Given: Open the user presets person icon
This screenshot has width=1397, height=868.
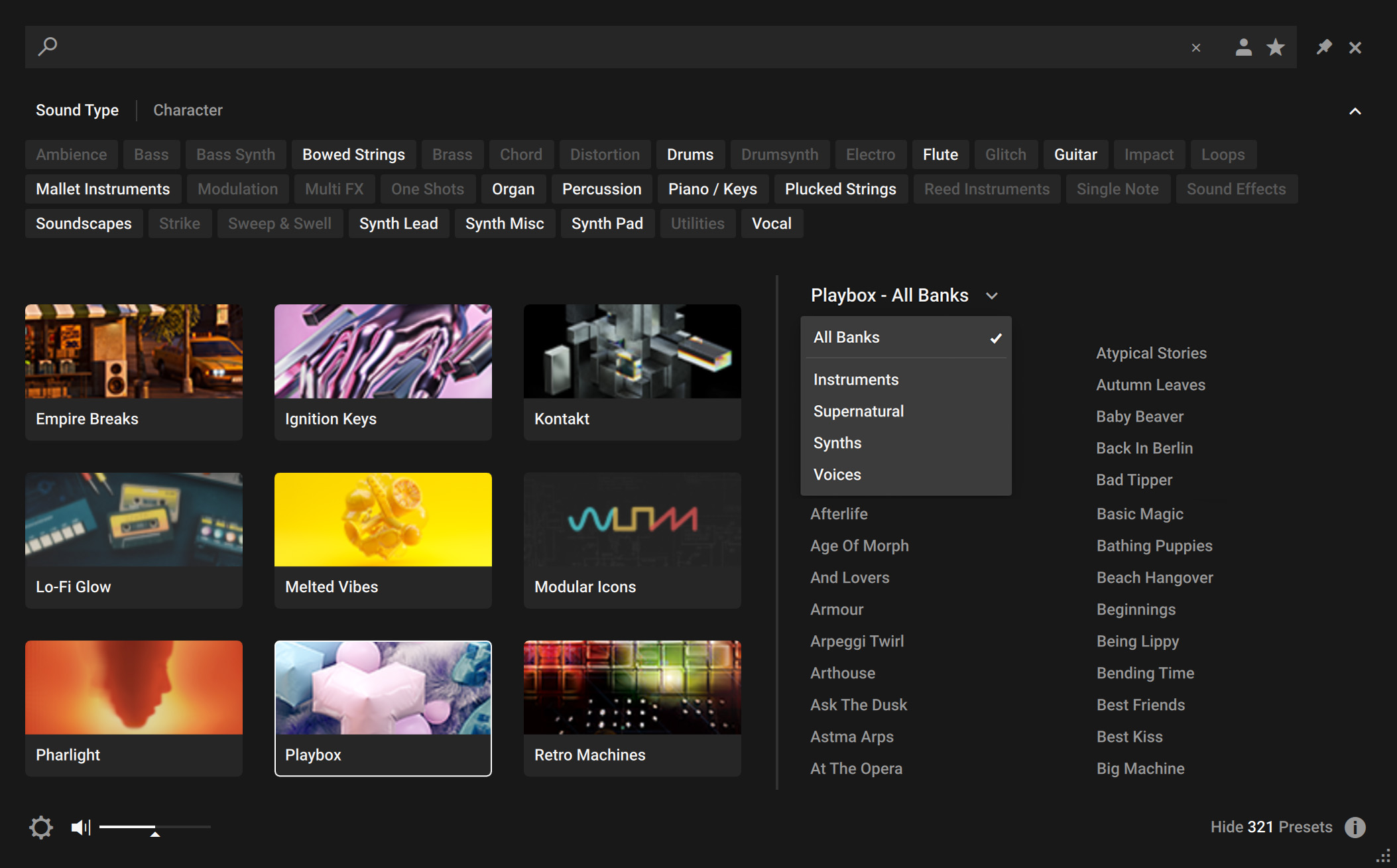Looking at the screenshot, I should (x=1243, y=47).
